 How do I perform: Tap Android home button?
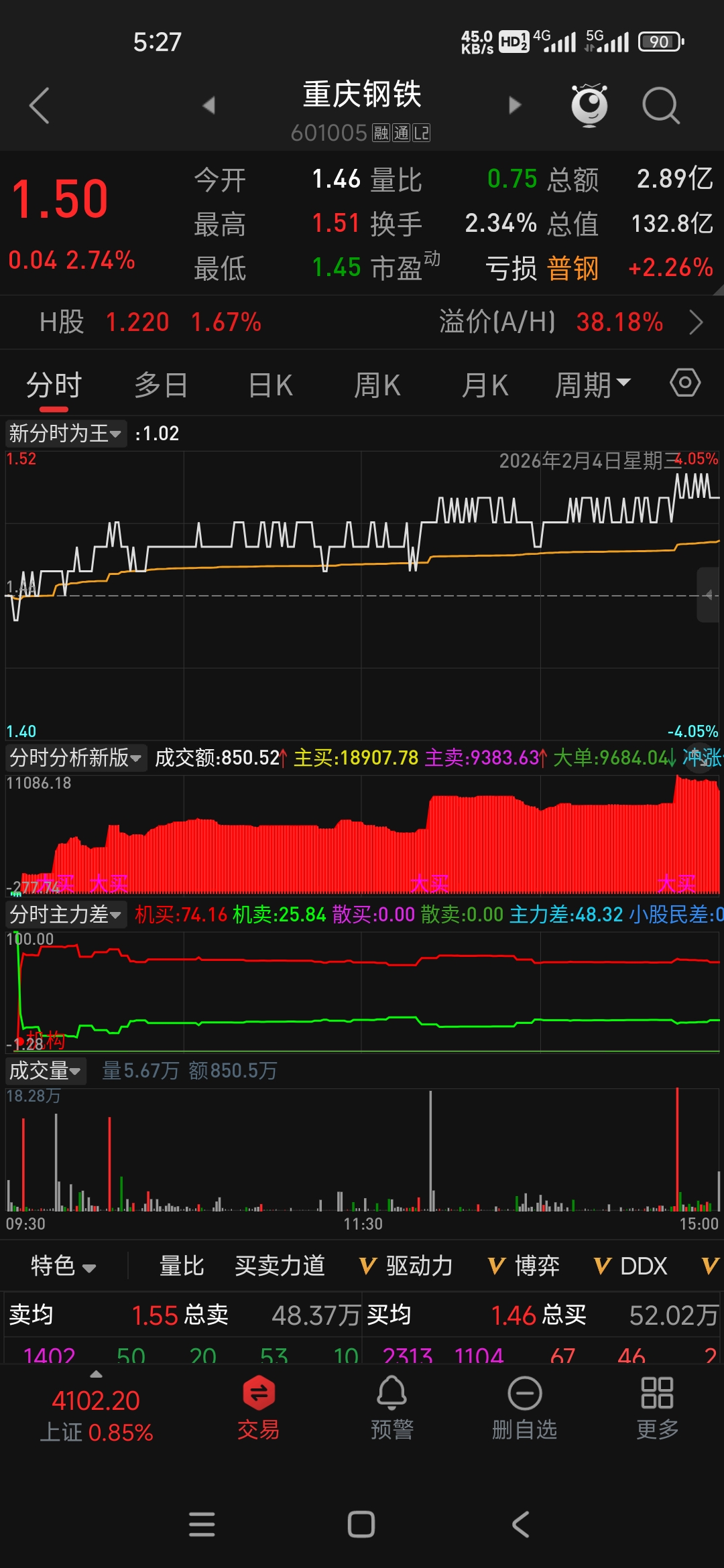[361, 1524]
